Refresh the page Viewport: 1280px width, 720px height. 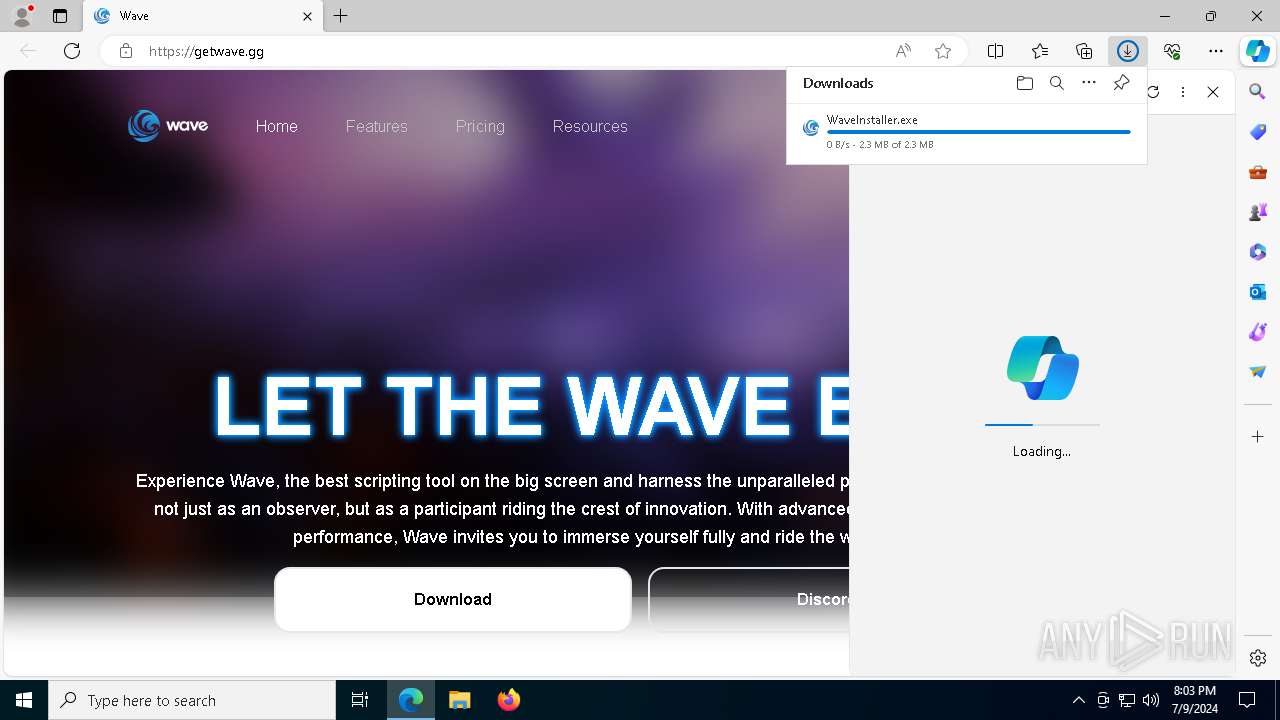click(72, 51)
